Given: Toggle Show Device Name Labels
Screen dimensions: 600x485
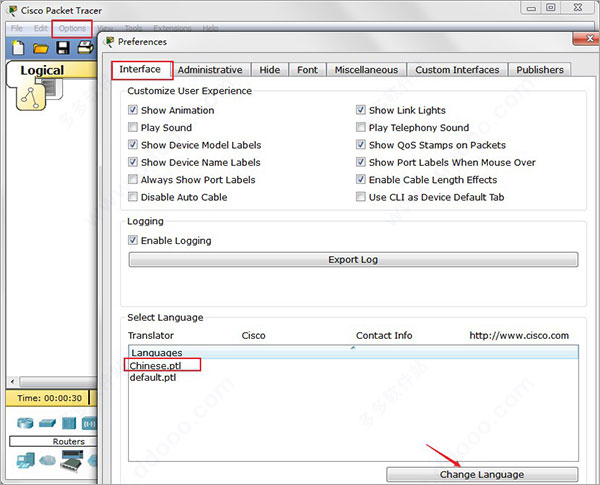Looking at the screenshot, I should coord(132,162).
